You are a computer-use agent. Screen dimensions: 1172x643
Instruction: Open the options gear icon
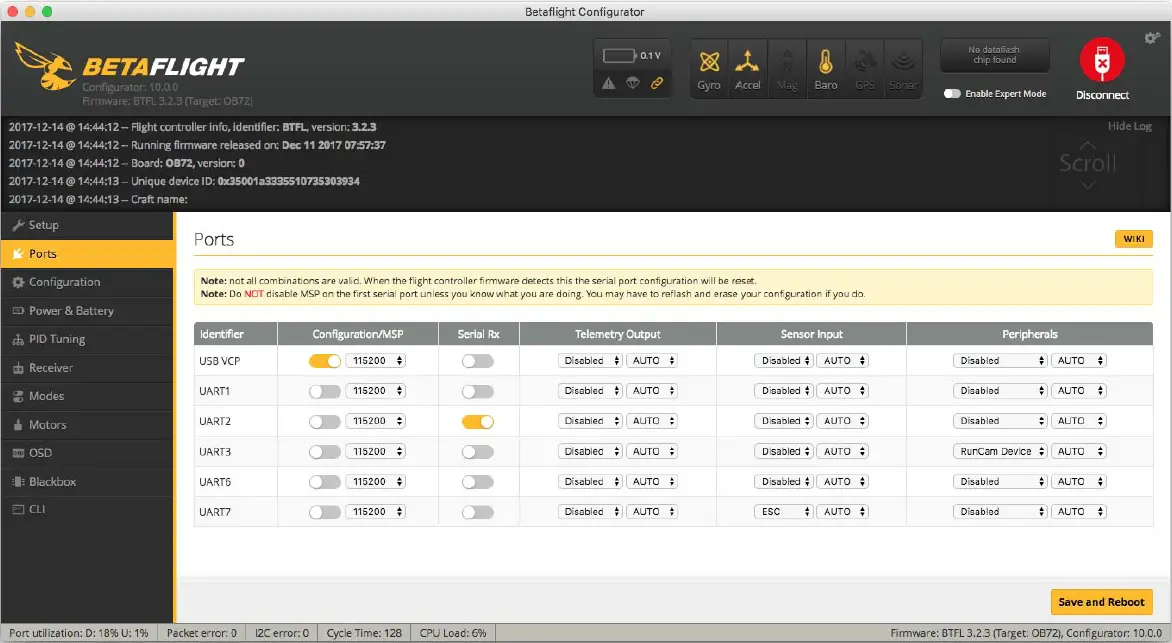click(1152, 37)
